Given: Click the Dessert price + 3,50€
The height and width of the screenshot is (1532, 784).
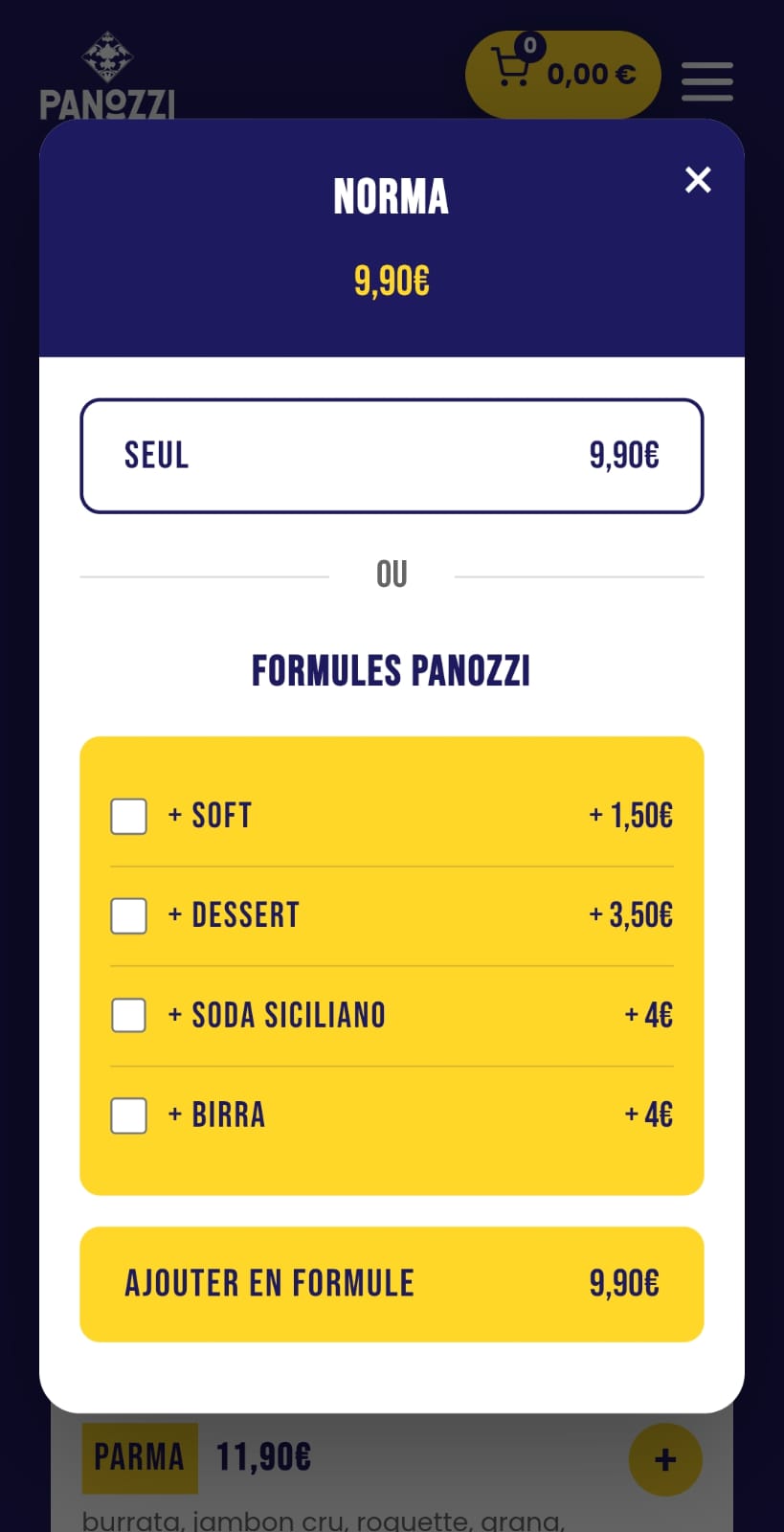Looking at the screenshot, I should pyautogui.click(x=631, y=915).
